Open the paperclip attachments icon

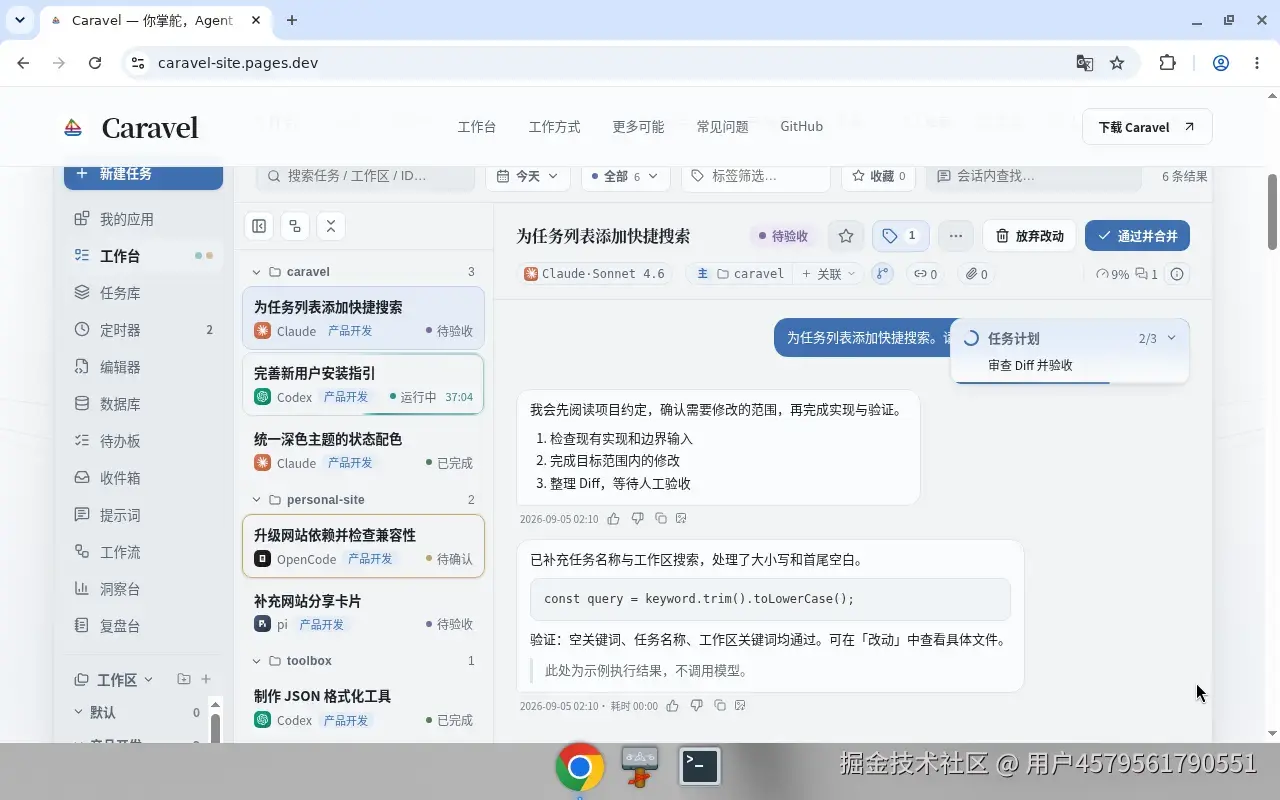pos(976,274)
